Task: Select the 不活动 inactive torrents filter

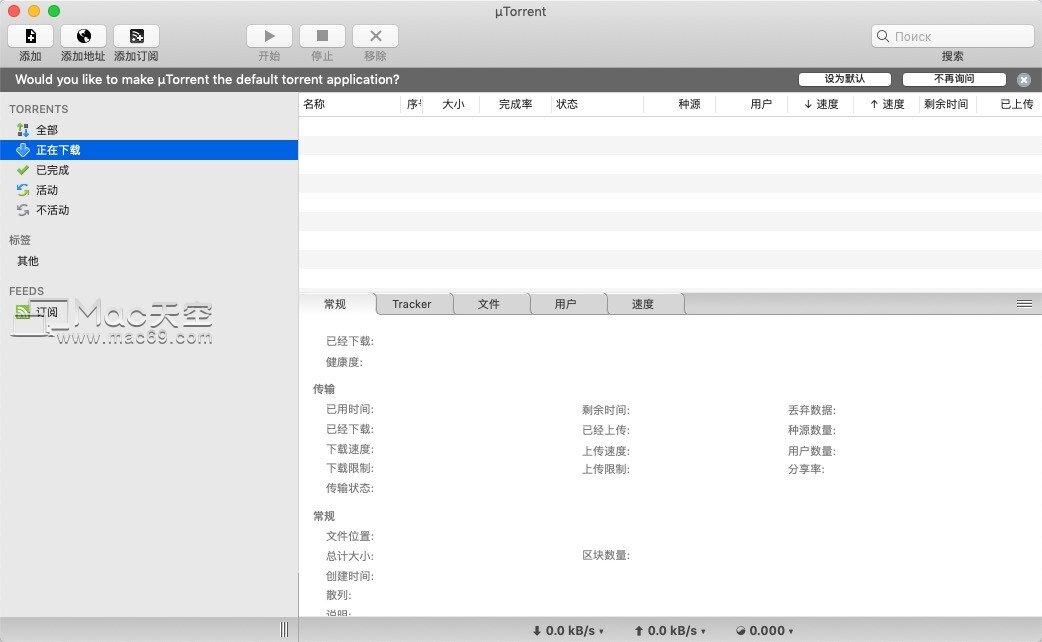Action: (52, 210)
